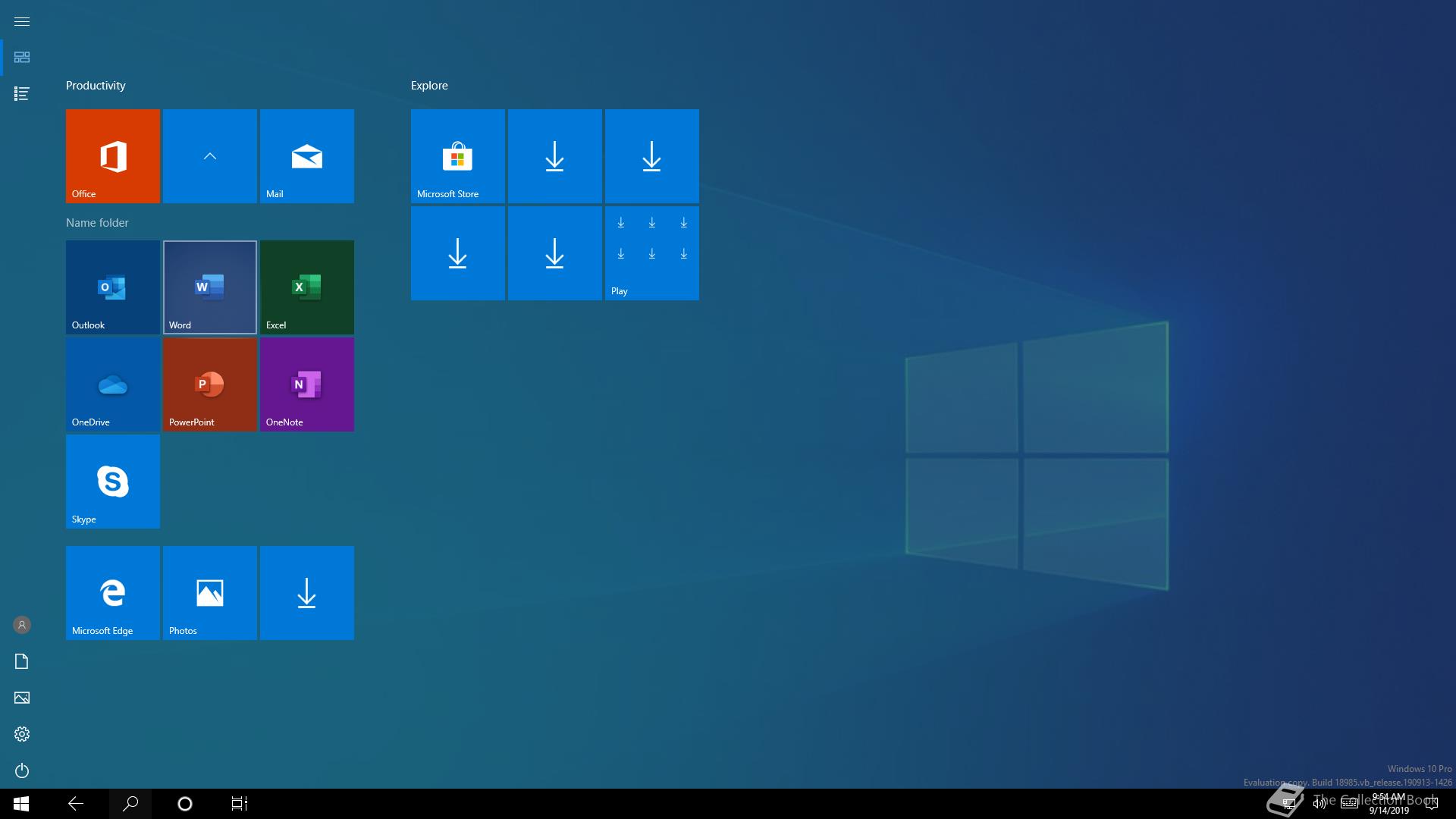Click the Windows Start button
The image size is (1456, 819).
[21, 804]
